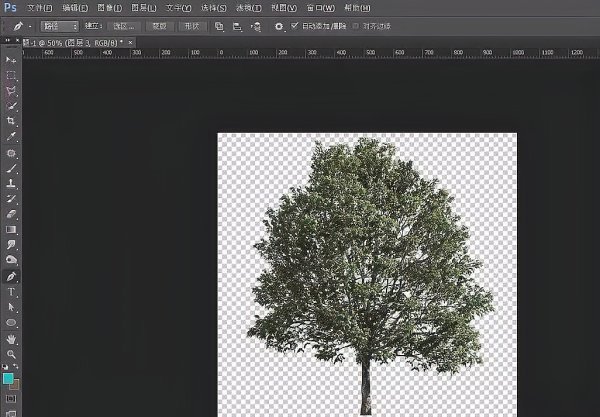Click the cyan foreground color swatch
Viewport: 600px width, 417px height.
(x=8, y=378)
